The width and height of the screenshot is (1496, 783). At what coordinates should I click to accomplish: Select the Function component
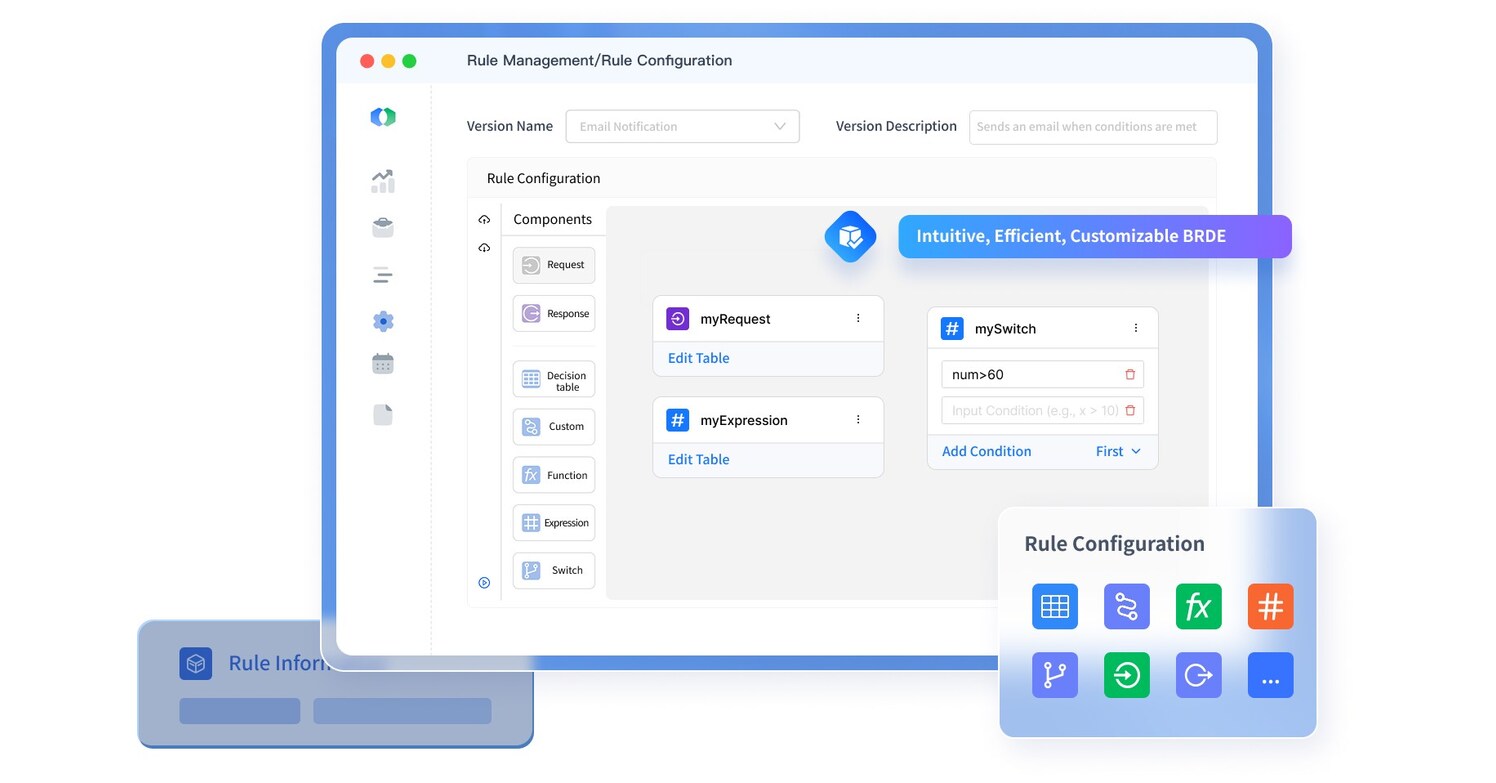coord(553,475)
